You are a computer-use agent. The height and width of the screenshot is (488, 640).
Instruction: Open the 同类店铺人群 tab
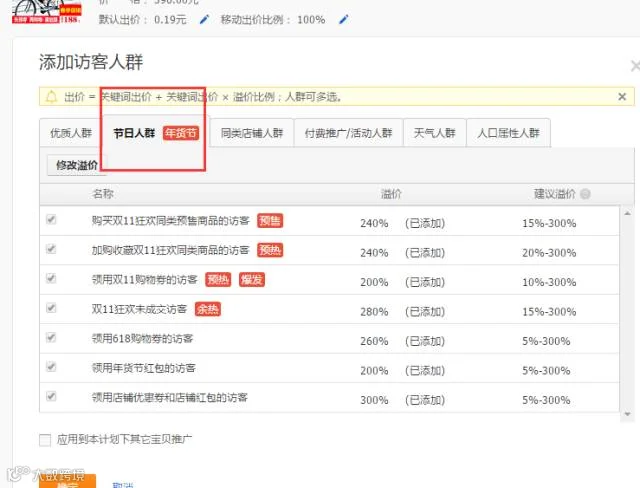pos(251,133)
